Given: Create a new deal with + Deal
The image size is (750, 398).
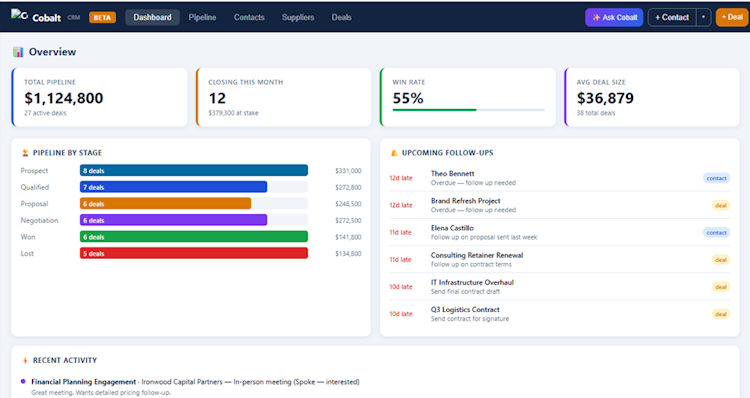Looking at the screenshot, I should (732, 17).
